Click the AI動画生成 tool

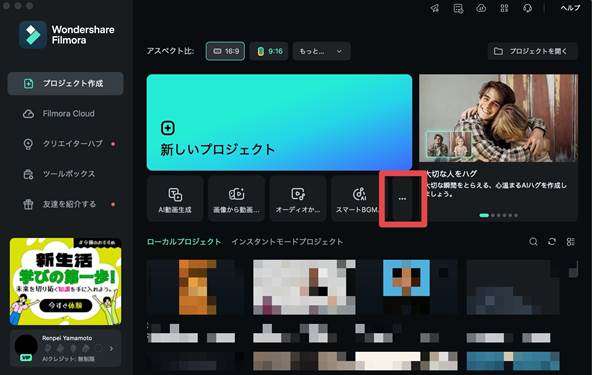(175, 199)
